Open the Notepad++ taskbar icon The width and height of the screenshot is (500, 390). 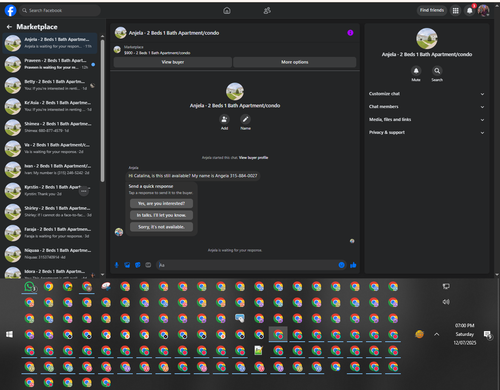[259, 350]
